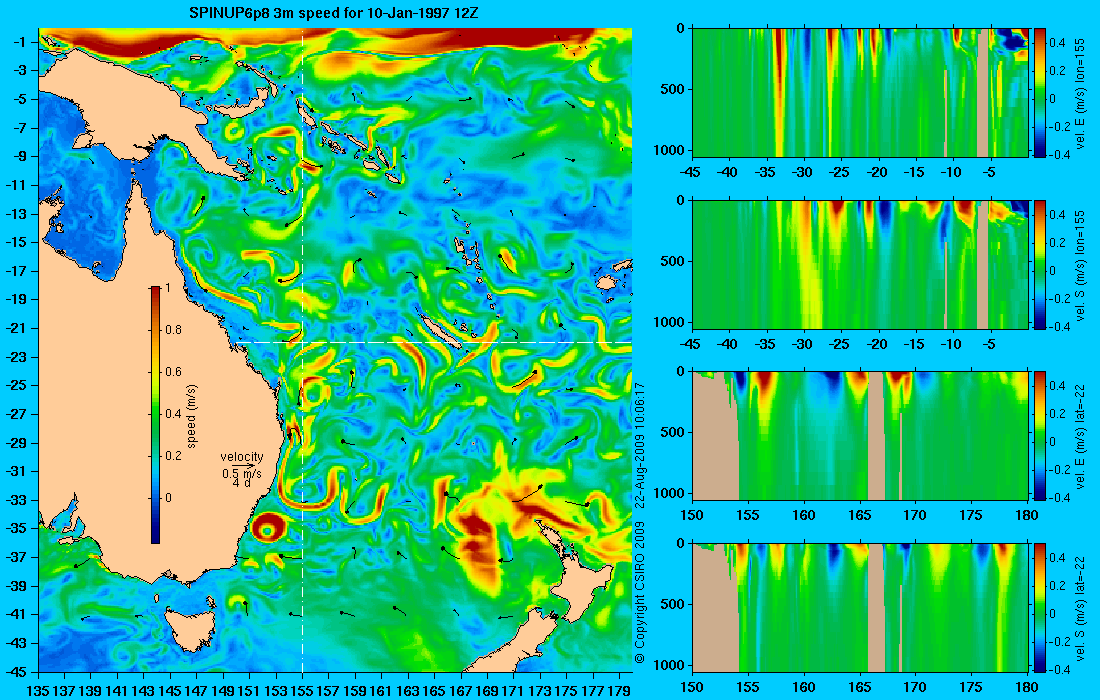Image resolution: width=1100 pixels, height=700 pixels.
Task: Click the 'velocity' legend label
Action: tap(242, 457)
